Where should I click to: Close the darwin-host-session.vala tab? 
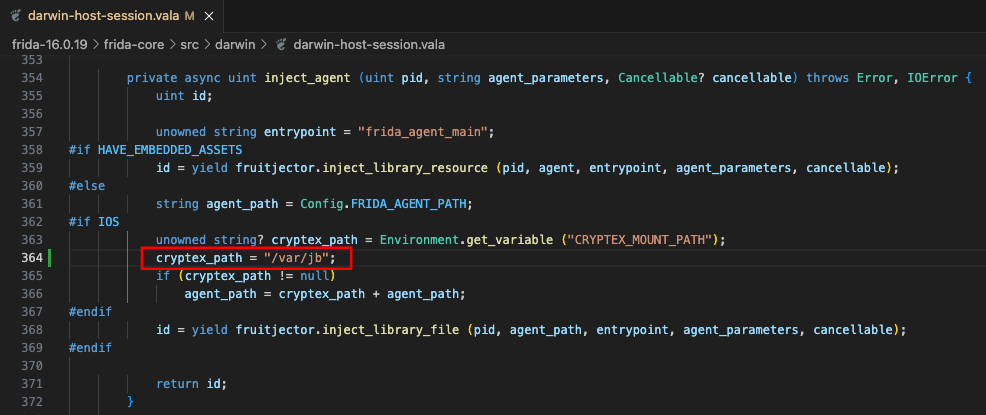pyautogui.click(x=209, y=16)
